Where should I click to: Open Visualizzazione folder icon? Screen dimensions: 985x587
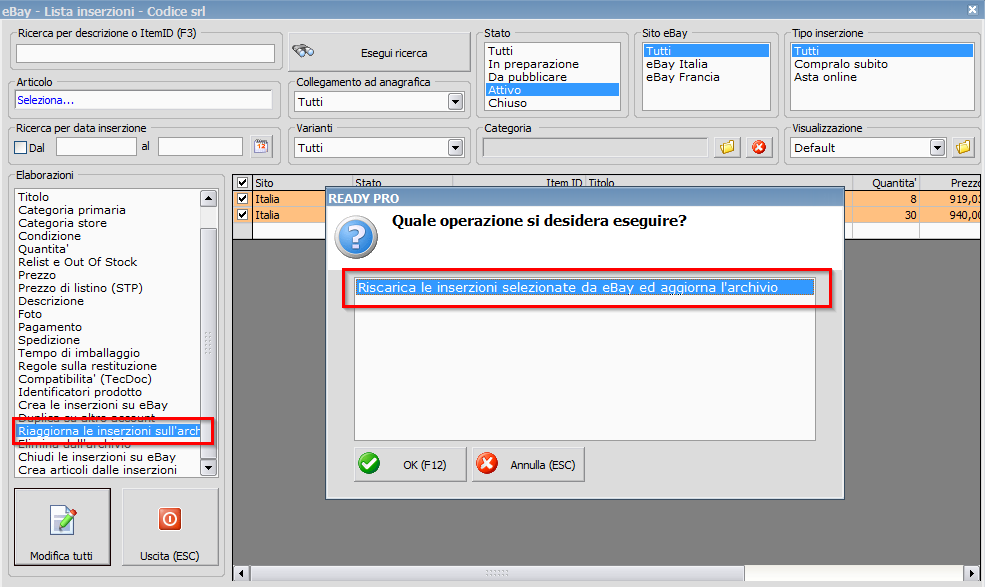point(962,148)
